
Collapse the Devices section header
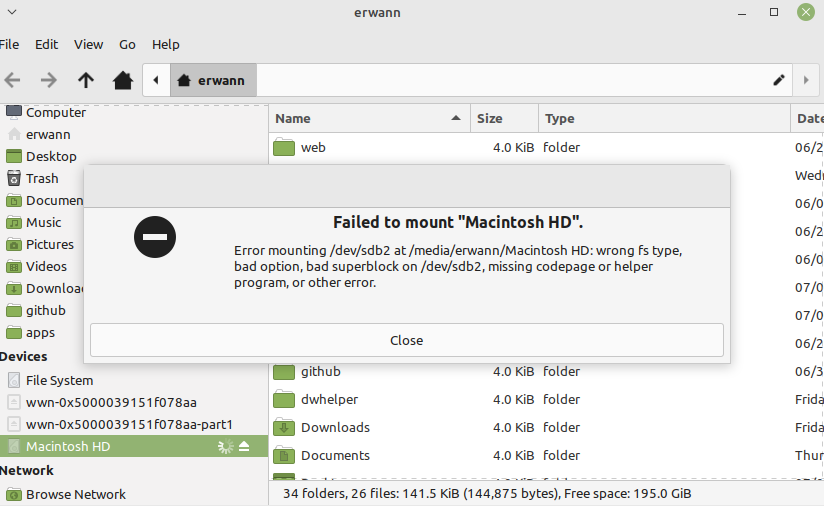click(x=24, y=356)
